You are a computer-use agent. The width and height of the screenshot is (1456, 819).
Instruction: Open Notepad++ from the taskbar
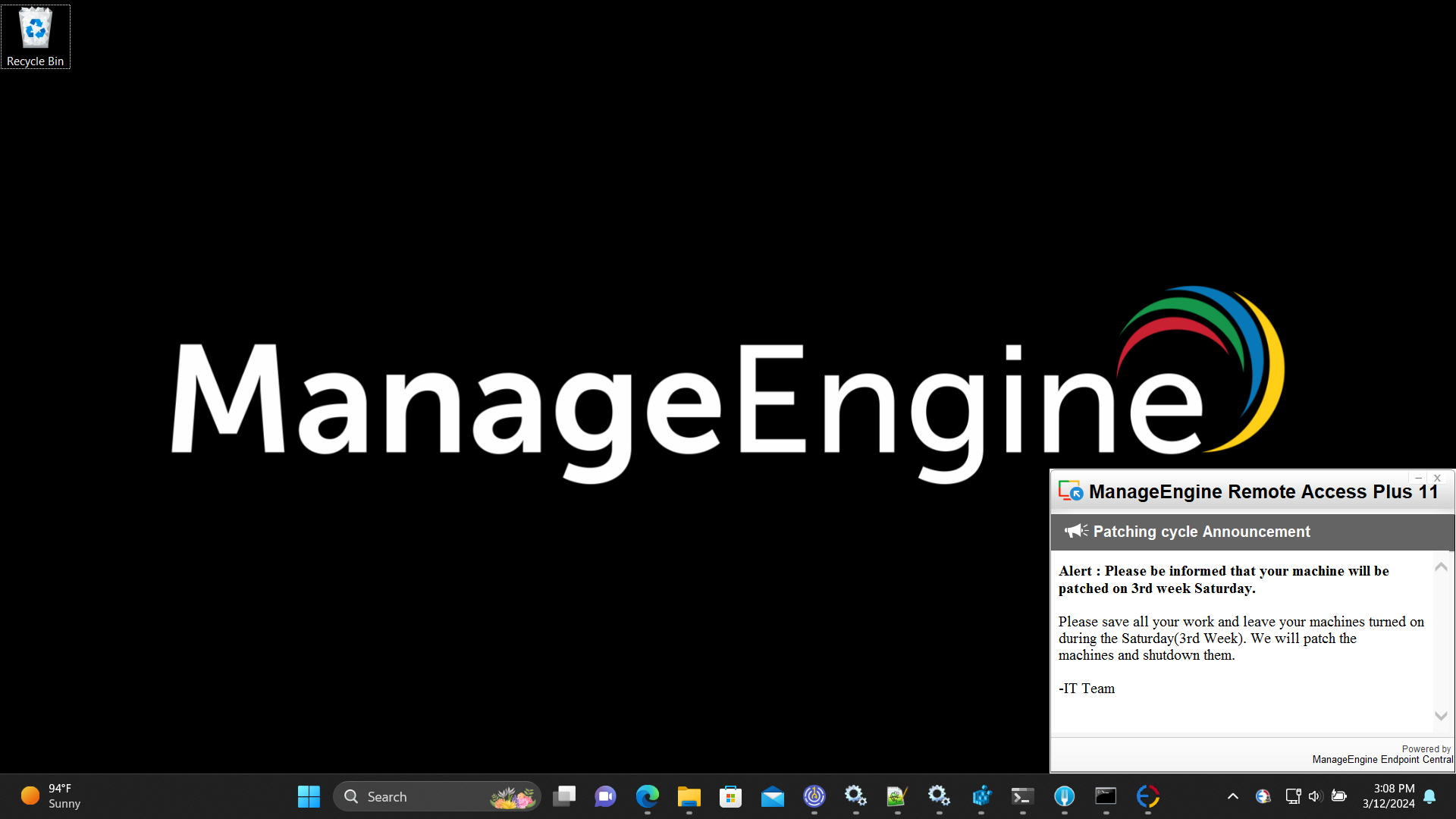[897, 796]
